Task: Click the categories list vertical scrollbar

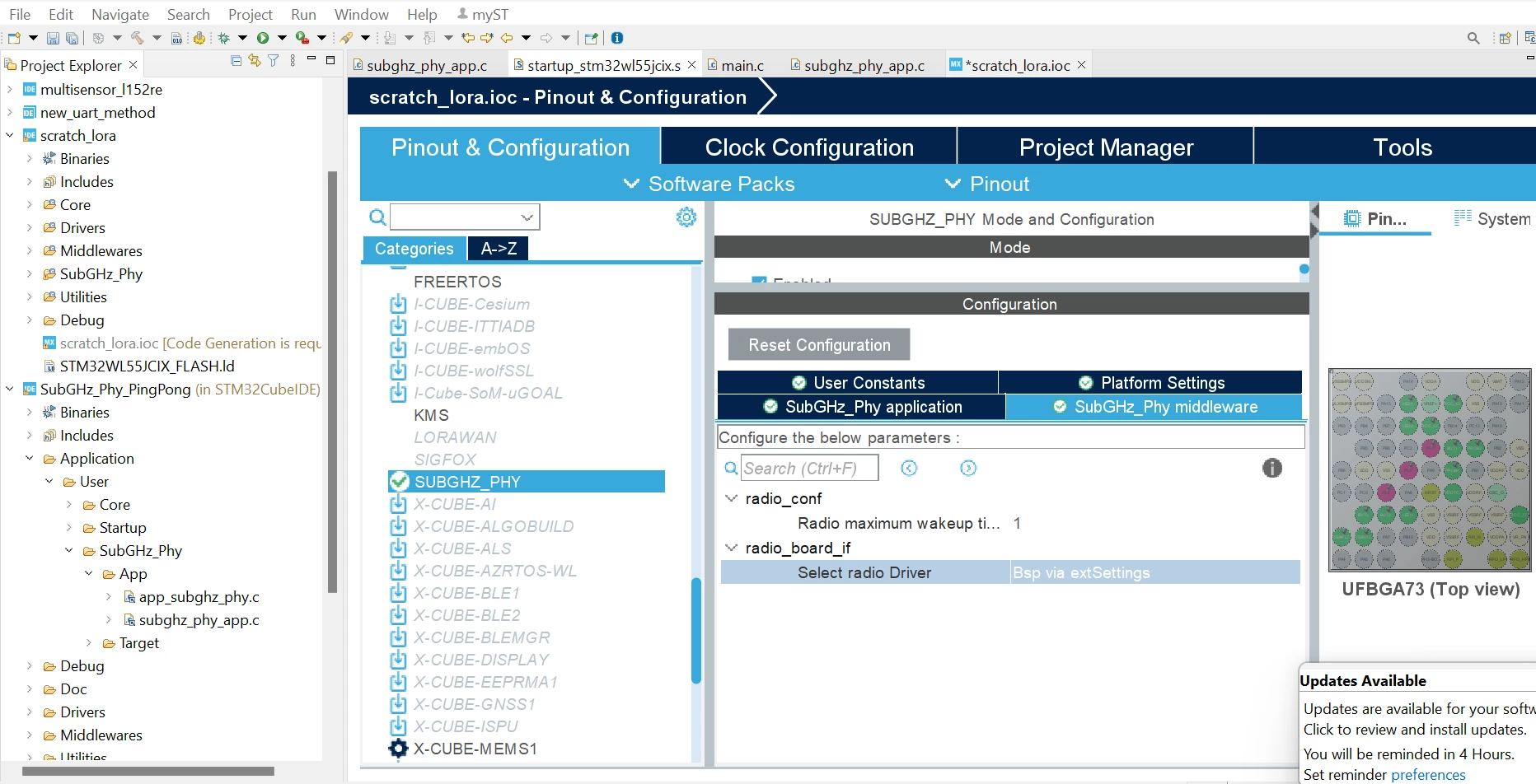Action: click(696, 631)
